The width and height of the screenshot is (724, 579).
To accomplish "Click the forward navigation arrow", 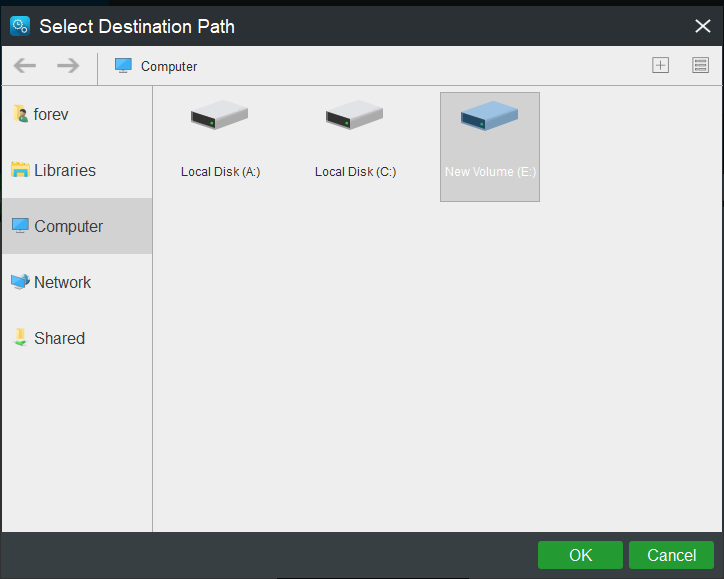I will 68,66.
